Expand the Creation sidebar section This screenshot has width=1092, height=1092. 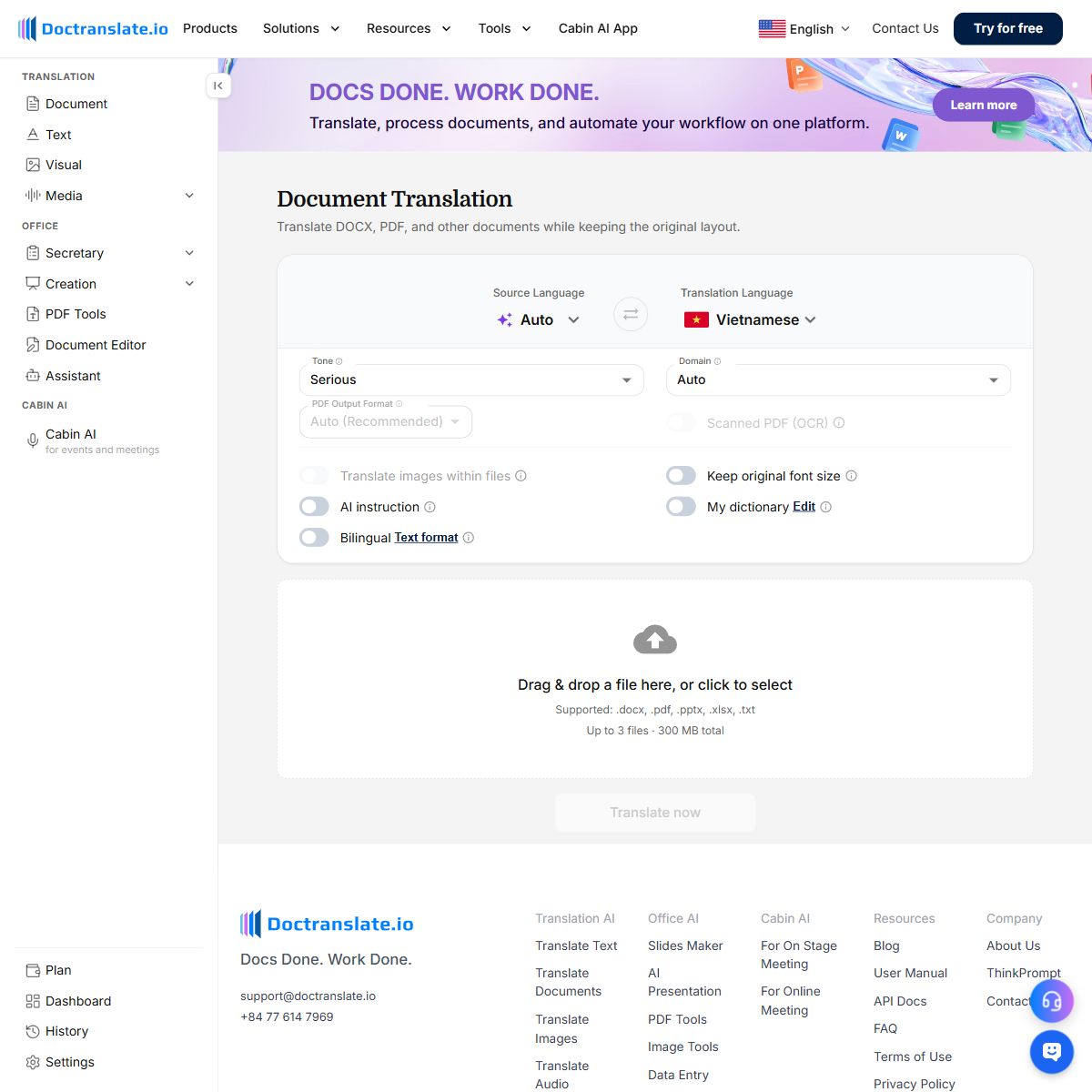click(x=189, y=284)
